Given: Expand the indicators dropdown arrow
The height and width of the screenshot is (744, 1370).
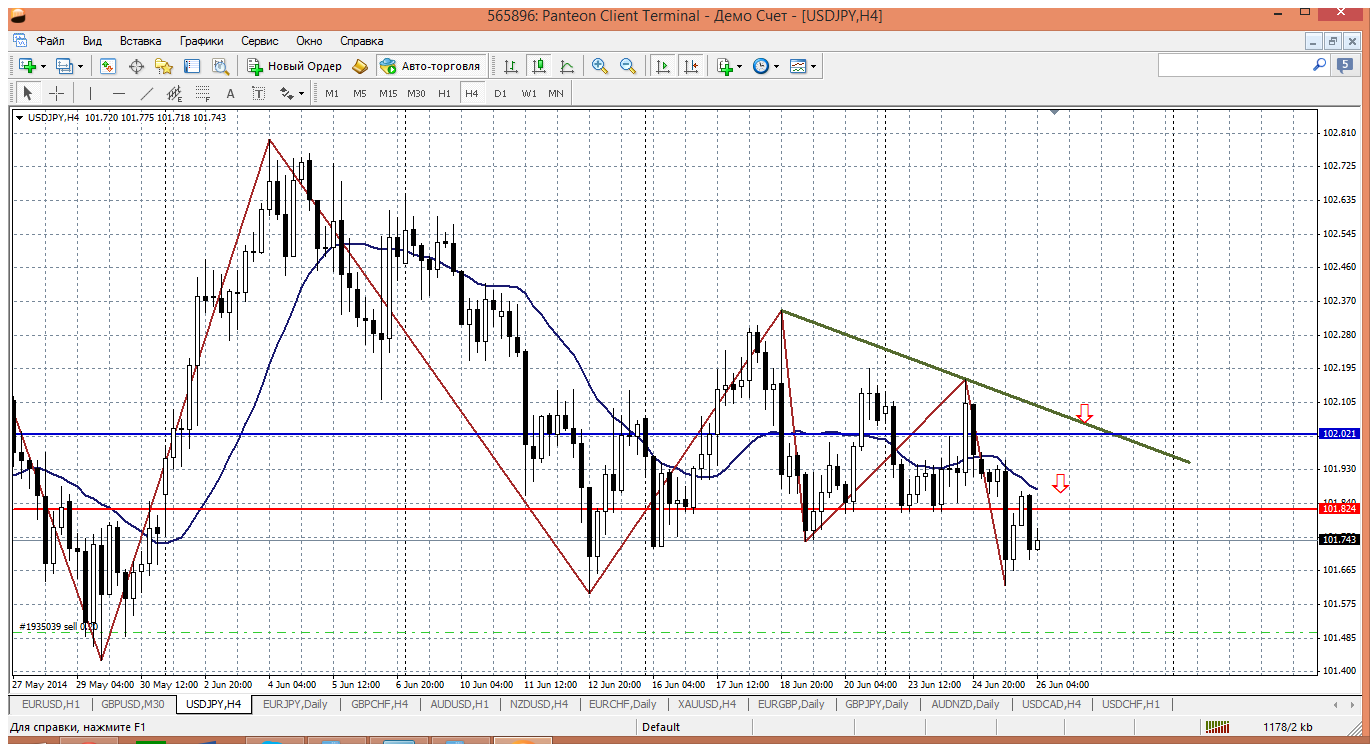Looking at the screenshot, I should [740, 66].
